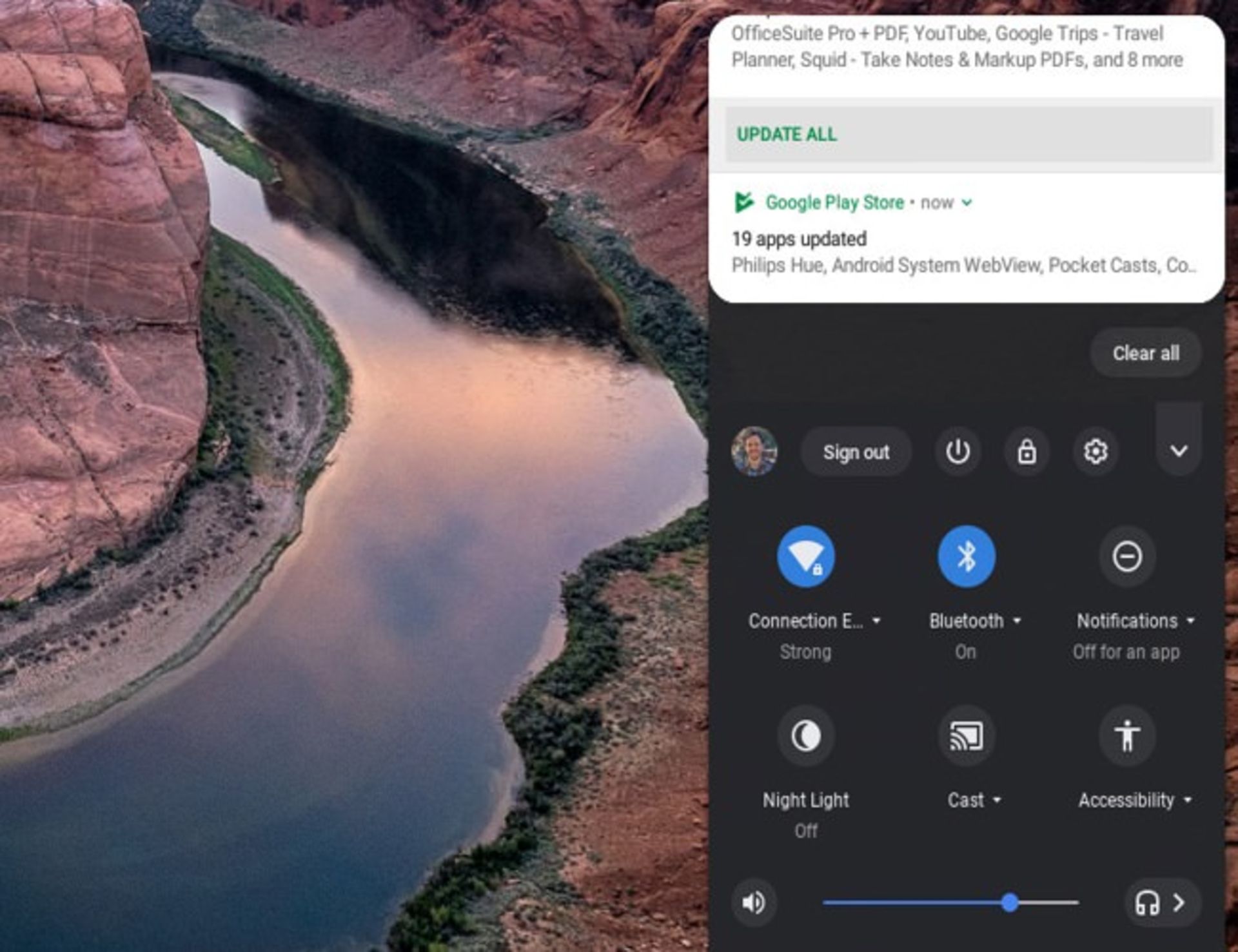Click the Sign out button
1238x952 pixels.
click(x=856, y=452)
